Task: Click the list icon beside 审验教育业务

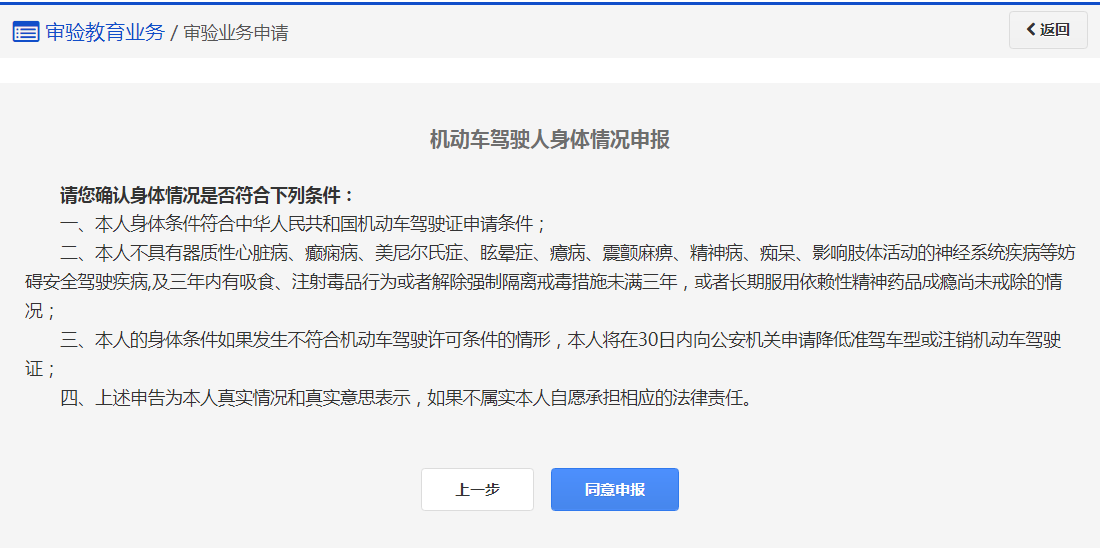Action: [26, 32]
